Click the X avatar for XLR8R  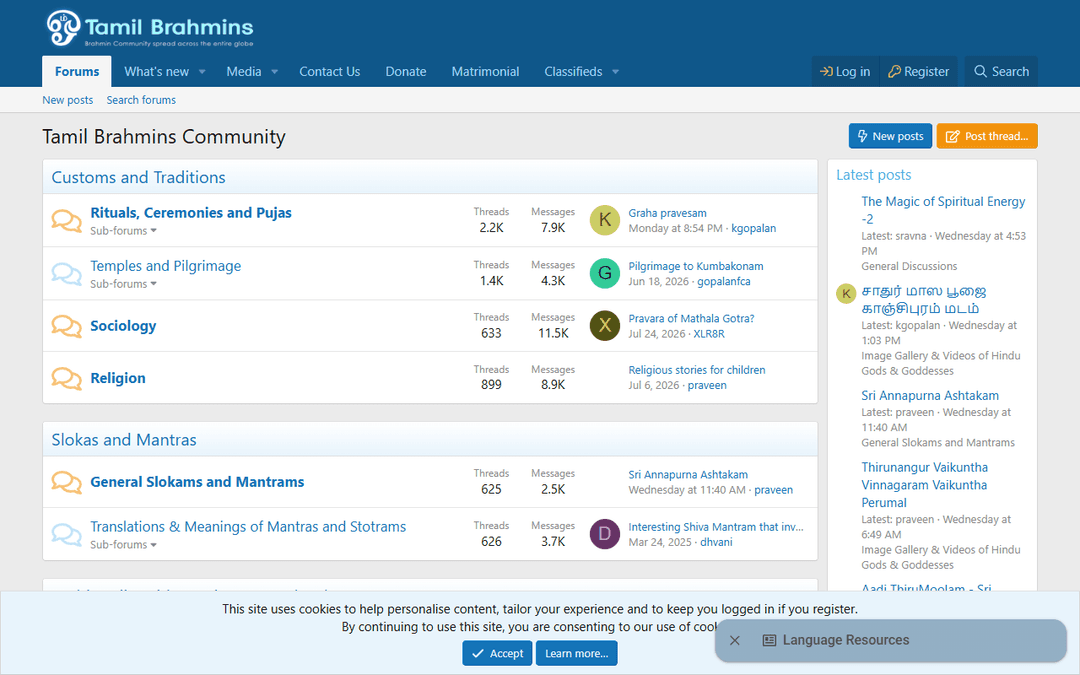(x=605, y=326)
